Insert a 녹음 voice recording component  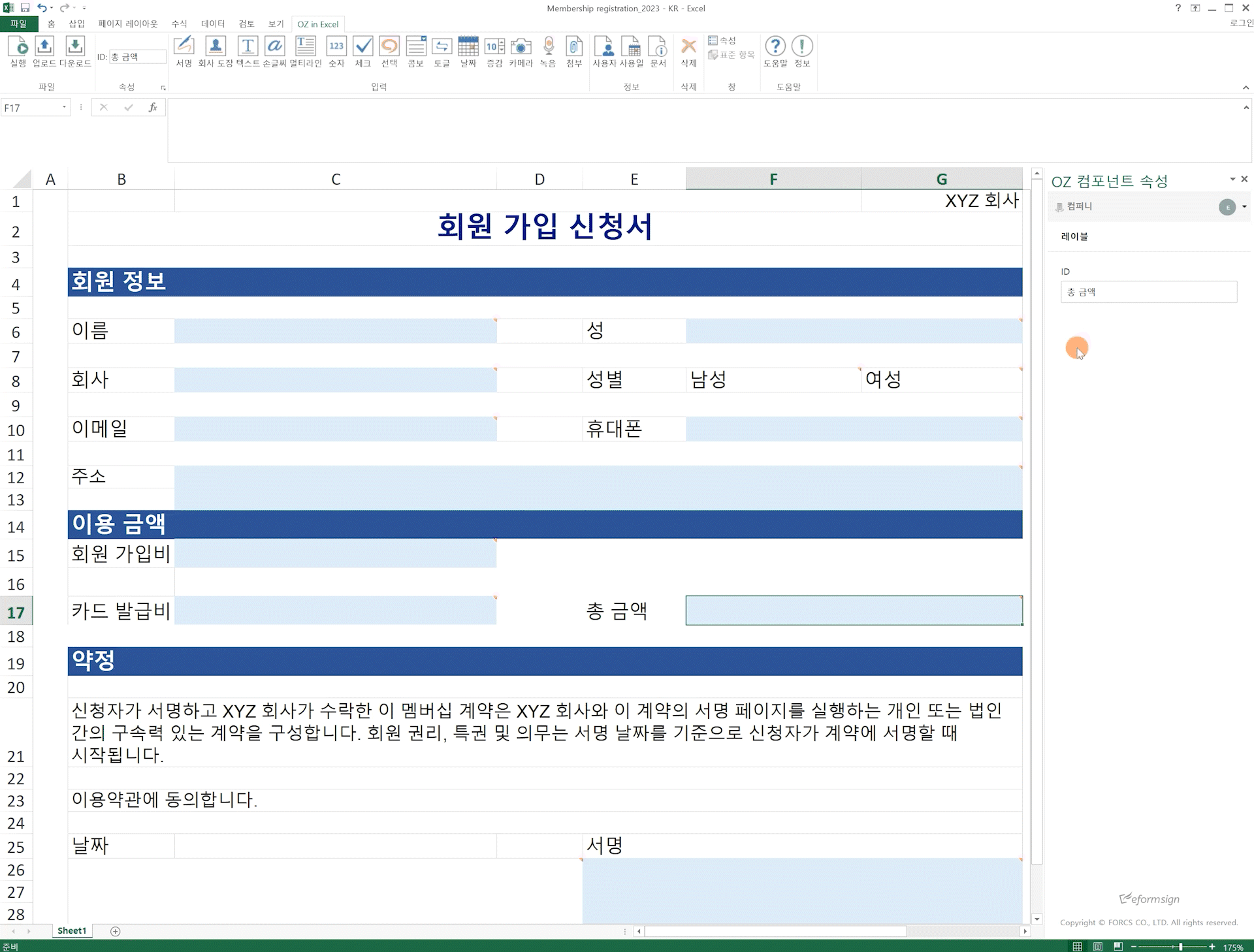[548, 52]
